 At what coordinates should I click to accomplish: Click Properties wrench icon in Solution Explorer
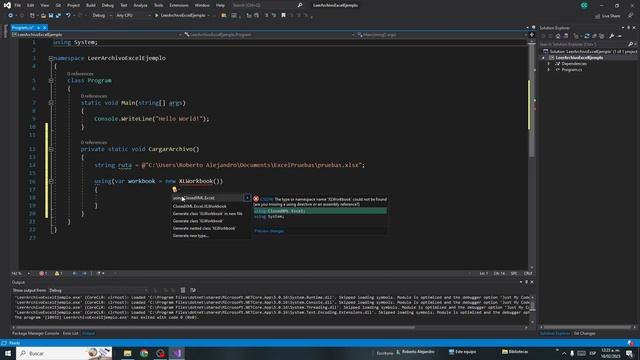pyautogui.click(x=611, y=36)
